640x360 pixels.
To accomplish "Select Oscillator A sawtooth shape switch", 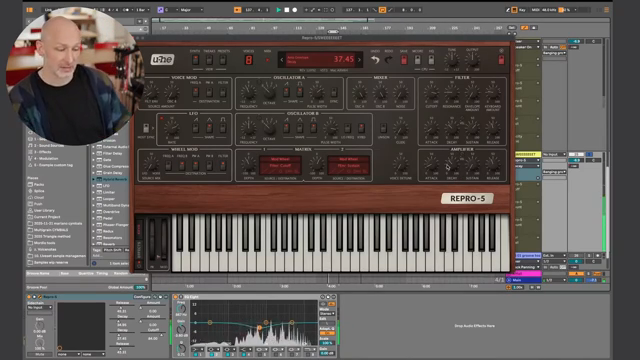I will pyautogui.click(x=286, y=92).
